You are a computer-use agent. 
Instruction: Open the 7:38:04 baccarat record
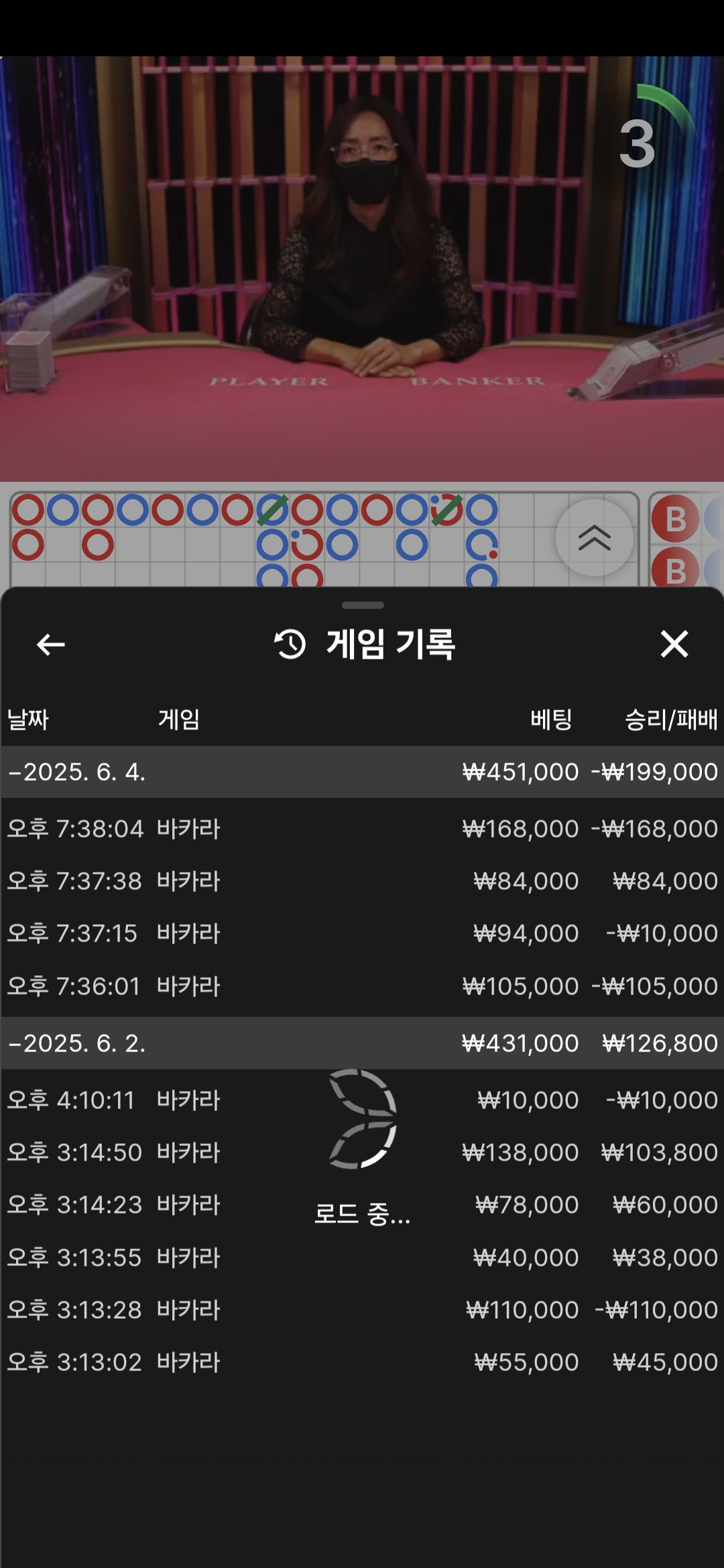click(362, 829)
